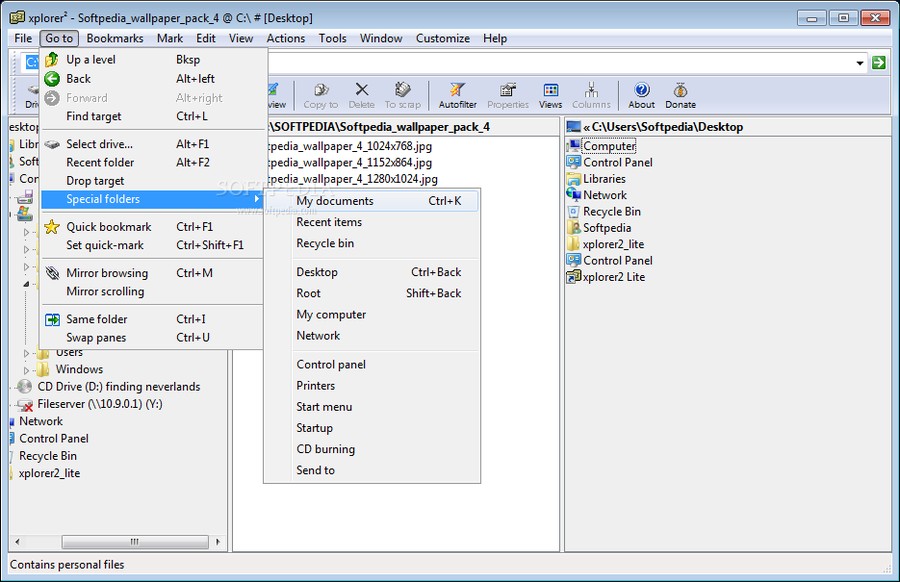Choose Root in the submenu
900x582 pixels.
point(372,293)
